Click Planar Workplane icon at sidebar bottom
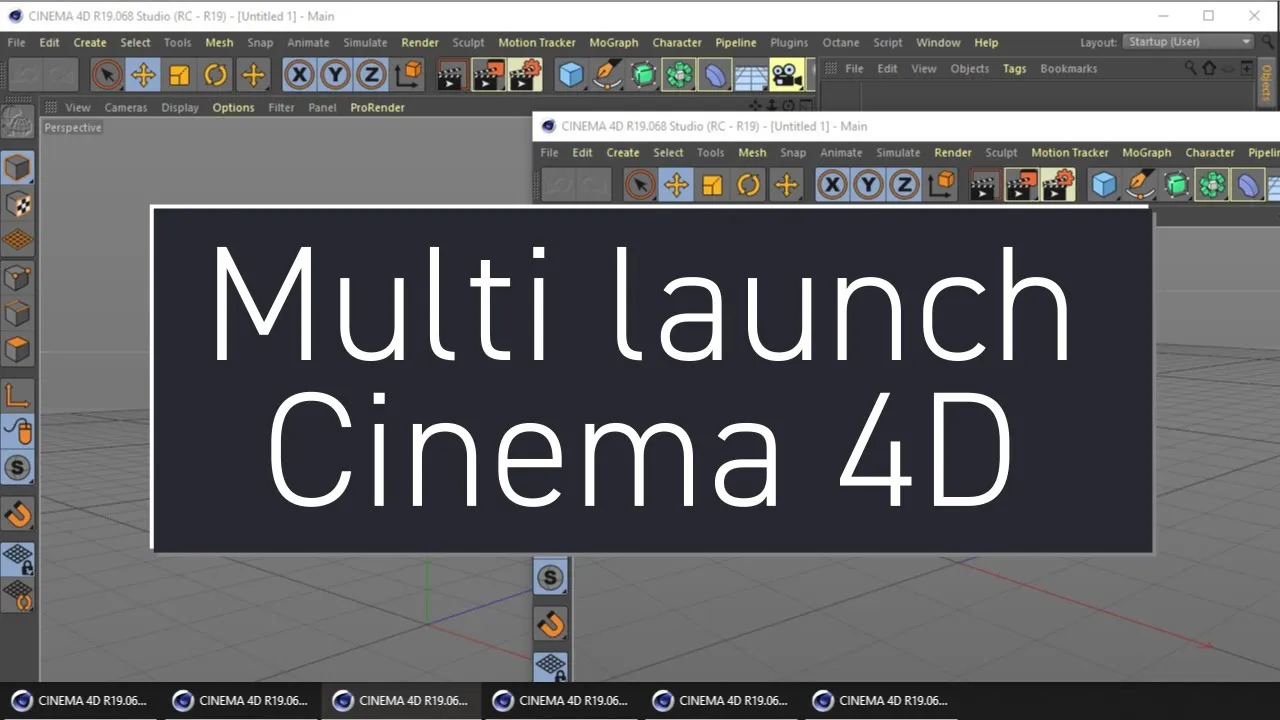Screen dimensions: 1280x720 pyautogui.click(x=18, y=596)
